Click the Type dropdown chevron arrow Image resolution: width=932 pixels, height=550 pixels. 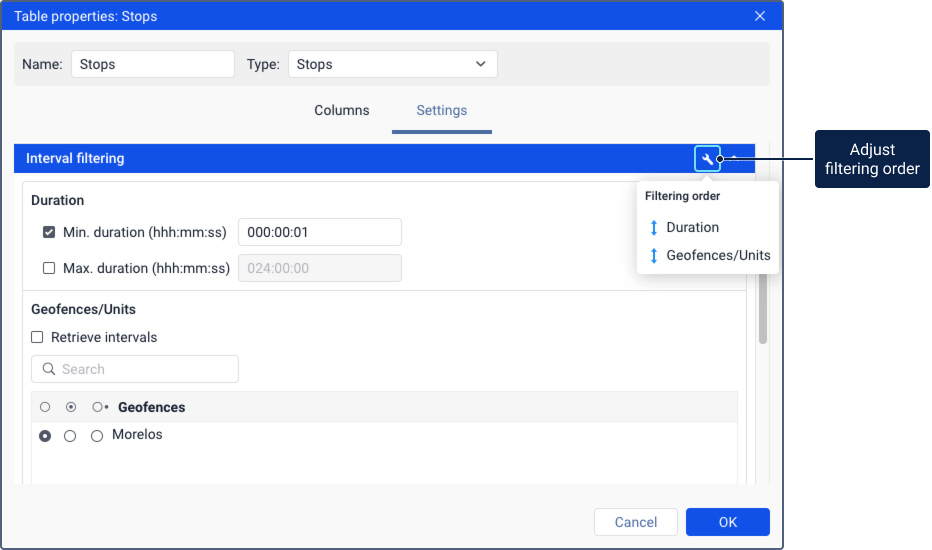coord(480,64)
